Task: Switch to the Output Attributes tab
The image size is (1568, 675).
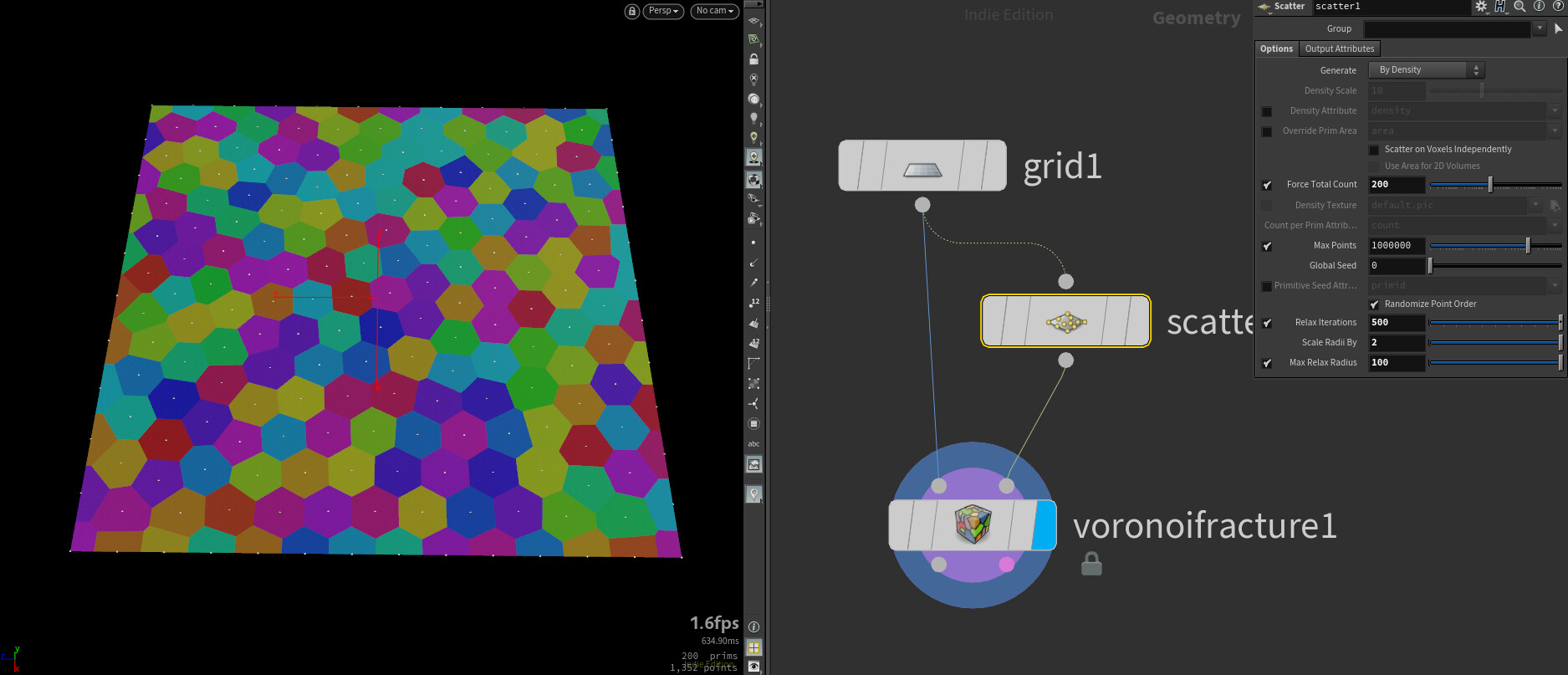Action: (1340, 49)
